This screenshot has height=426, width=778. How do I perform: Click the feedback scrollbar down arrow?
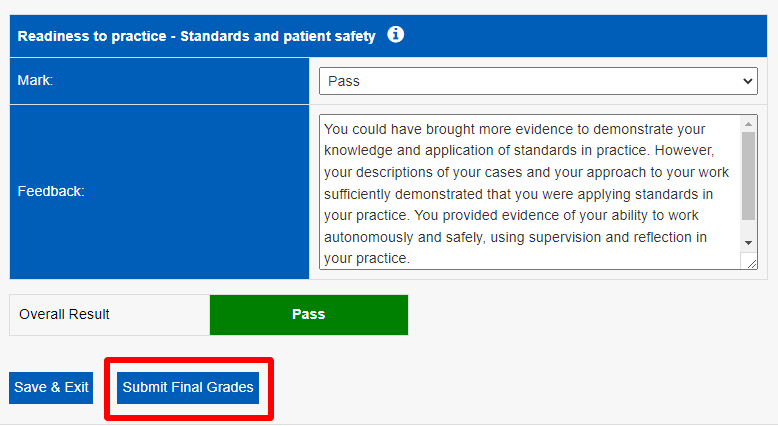[x=748, y=243]
